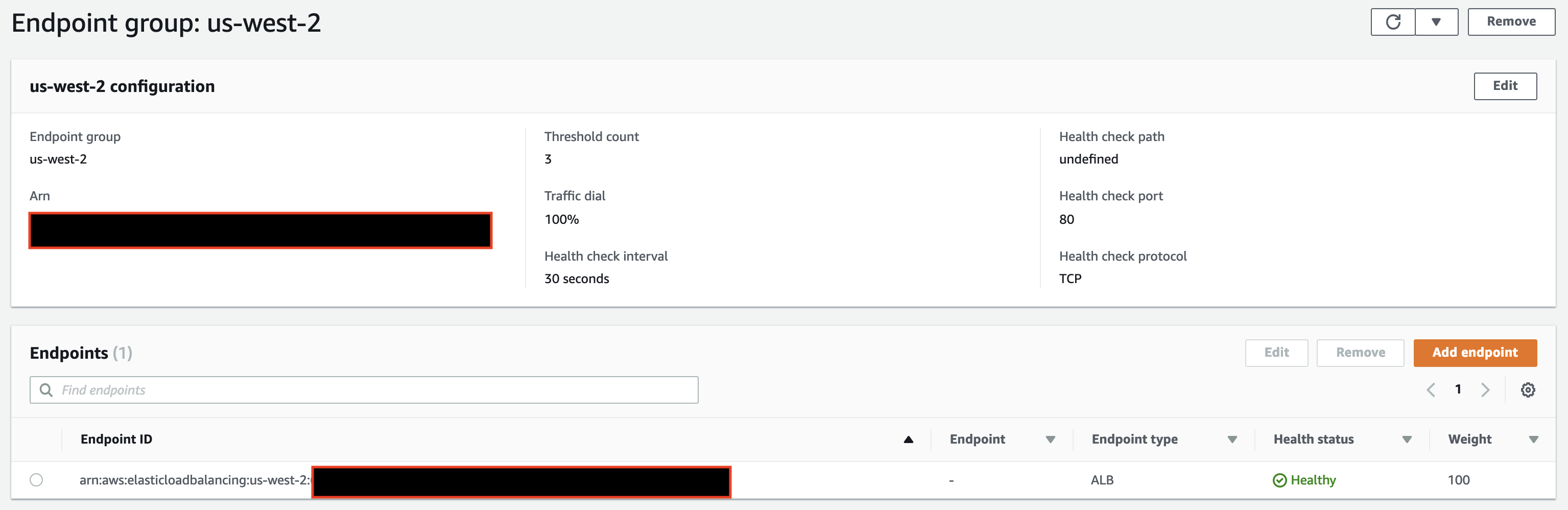Sort by Health status column arrow
Image resolution: width=1568 pixels, height=510 pixels.
click(x=1407, y=439)
